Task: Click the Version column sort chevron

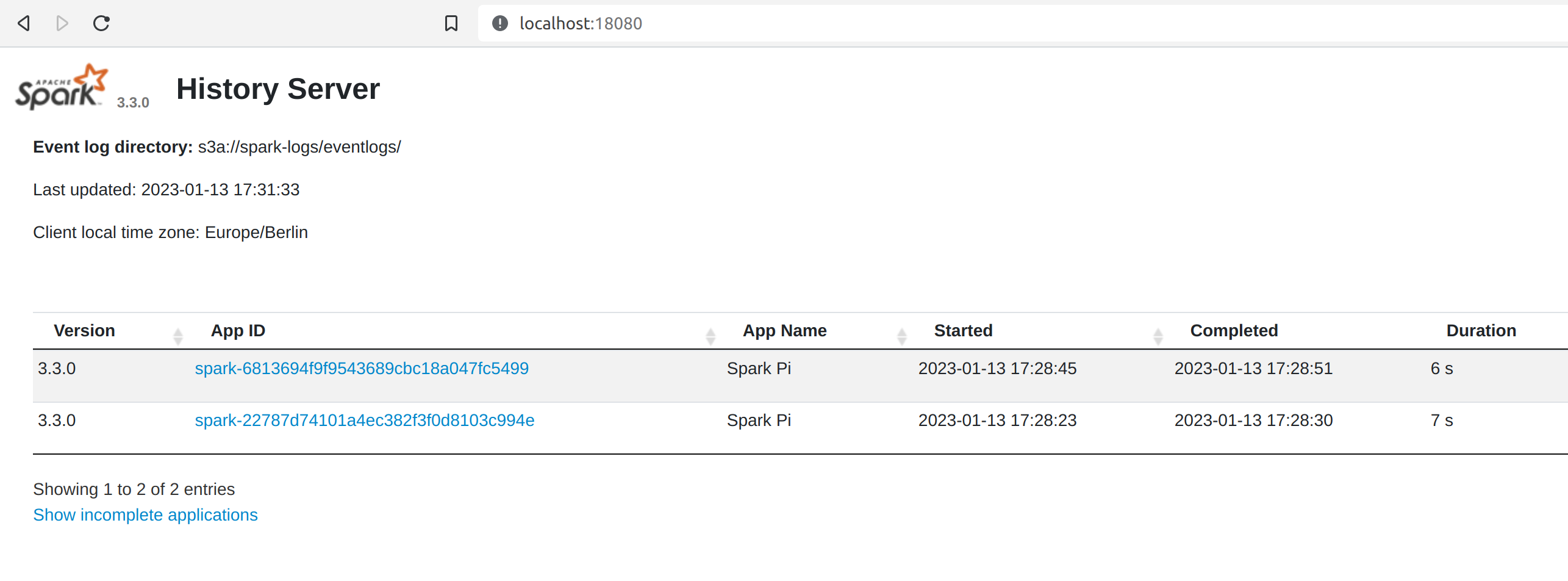Action: click(x=178, y=335)
